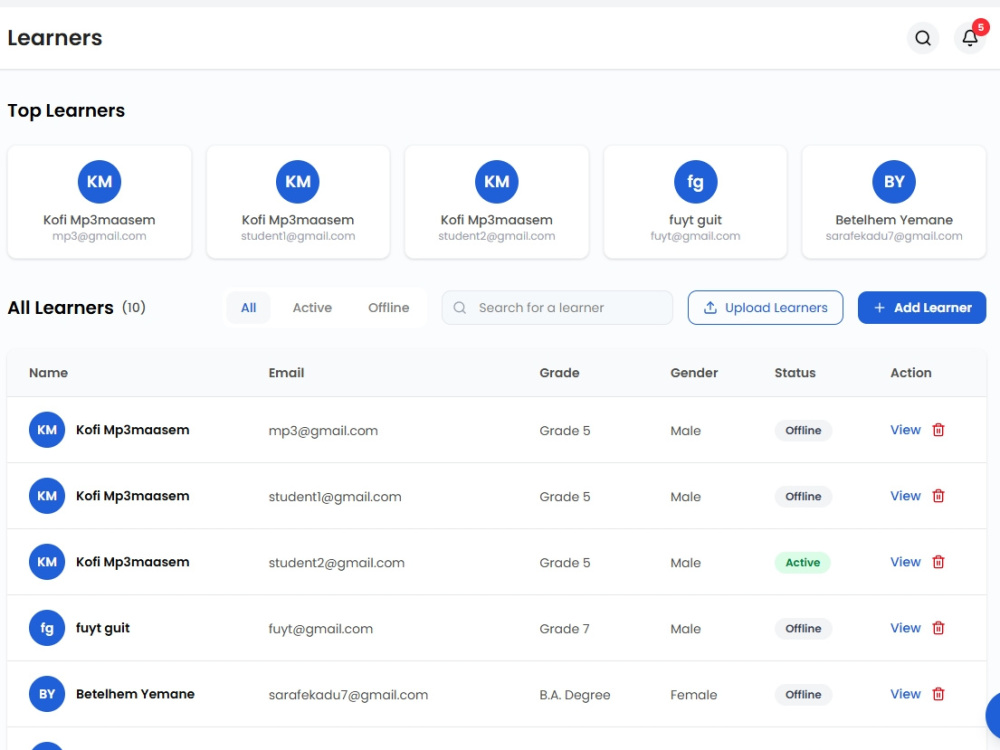View learner with email student1@gmail.com
The width and height of the screenshot is (1000, 750).
(905, 496)
